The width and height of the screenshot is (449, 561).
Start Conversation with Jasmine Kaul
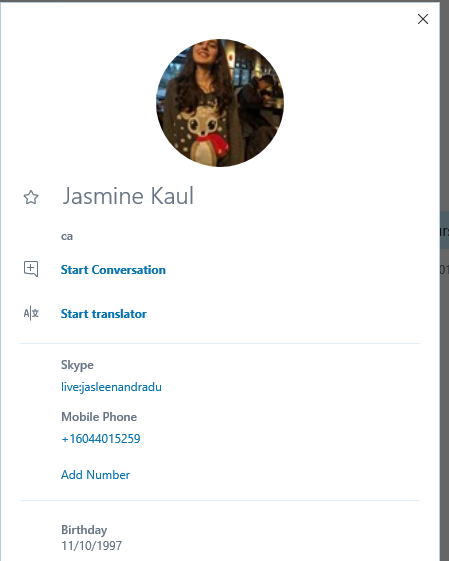(113, 270)
